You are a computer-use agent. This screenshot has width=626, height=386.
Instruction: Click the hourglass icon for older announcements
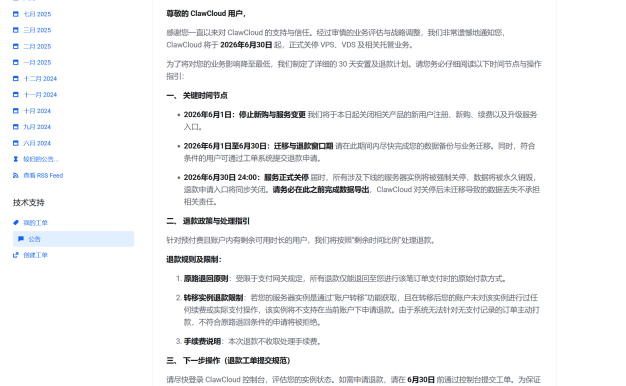(x=16, y=159)
